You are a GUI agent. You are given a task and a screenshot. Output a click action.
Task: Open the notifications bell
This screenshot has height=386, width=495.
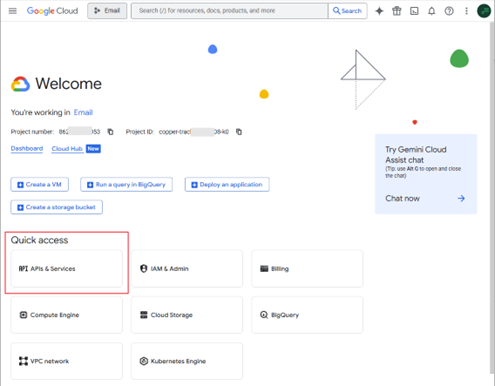[x=432, y=11]
